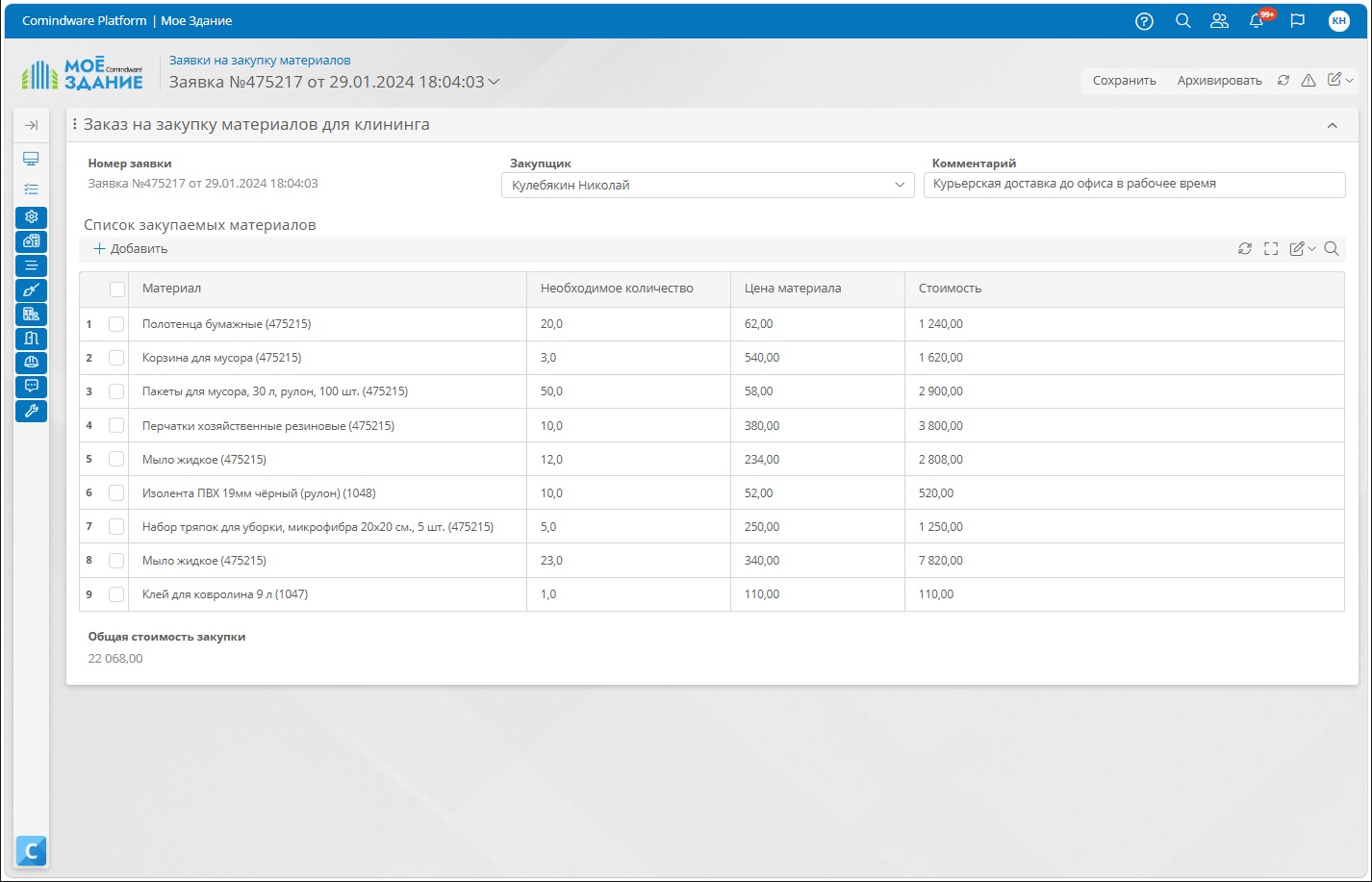Open global search in the top bar

click(1183, 21)
